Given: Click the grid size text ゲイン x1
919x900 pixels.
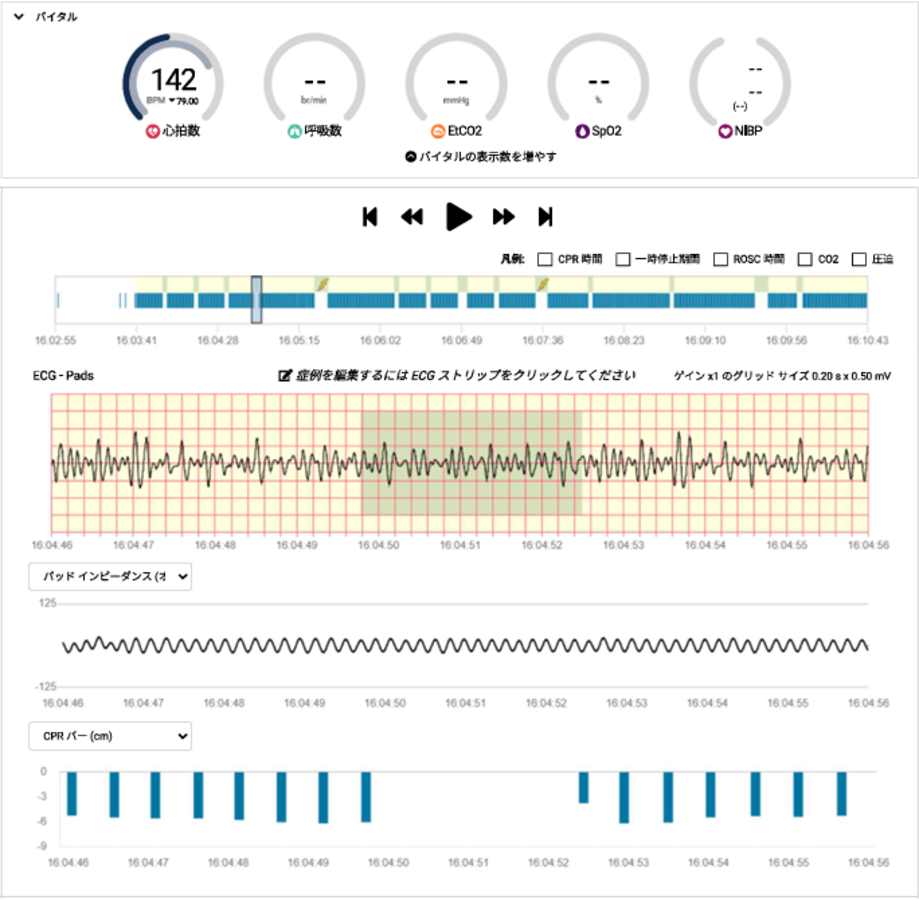Looking at the screenshot, I should (x=782, y=376).
